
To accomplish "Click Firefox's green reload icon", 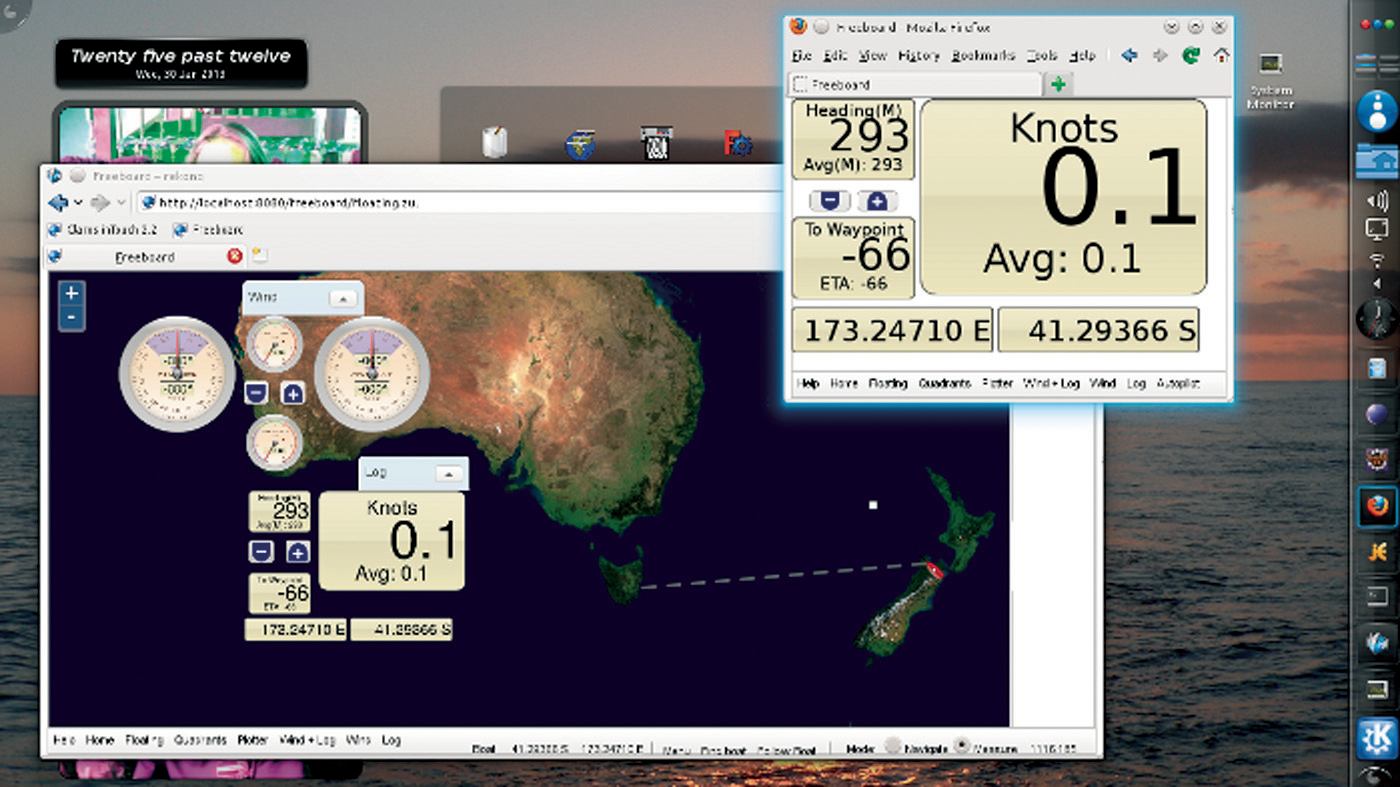I will 1190,56.
